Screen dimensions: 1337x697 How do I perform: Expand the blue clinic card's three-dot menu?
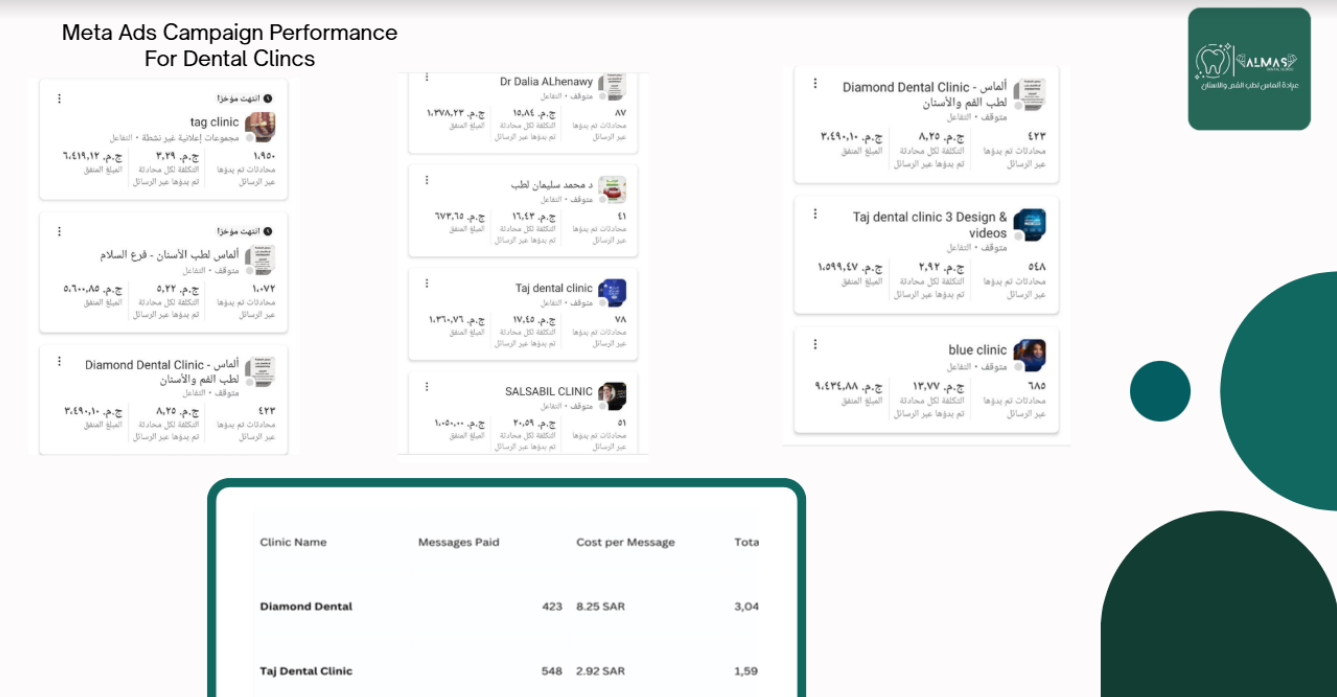tap(815, 344)
